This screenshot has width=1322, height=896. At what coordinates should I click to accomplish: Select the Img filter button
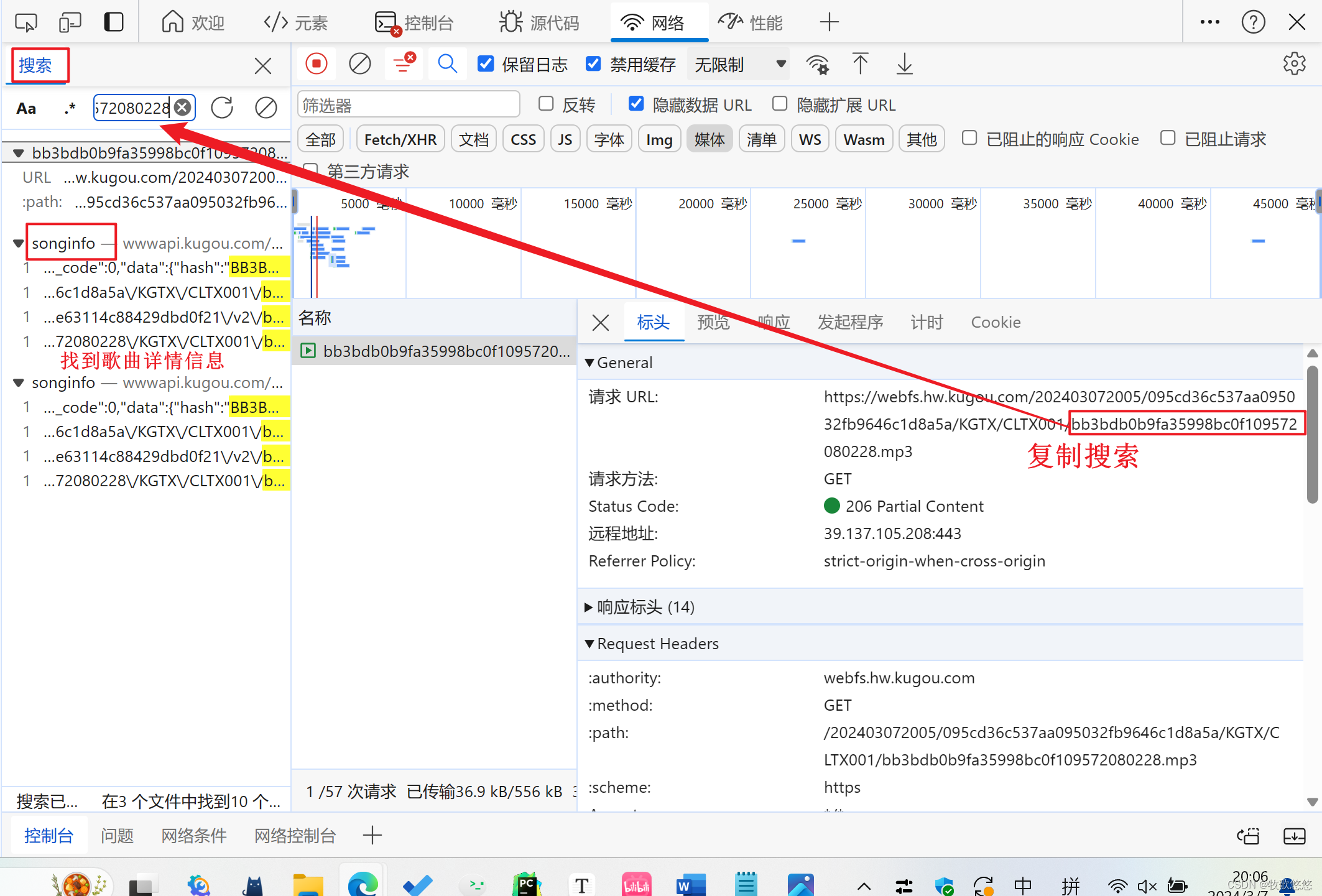tap(659, 139)
